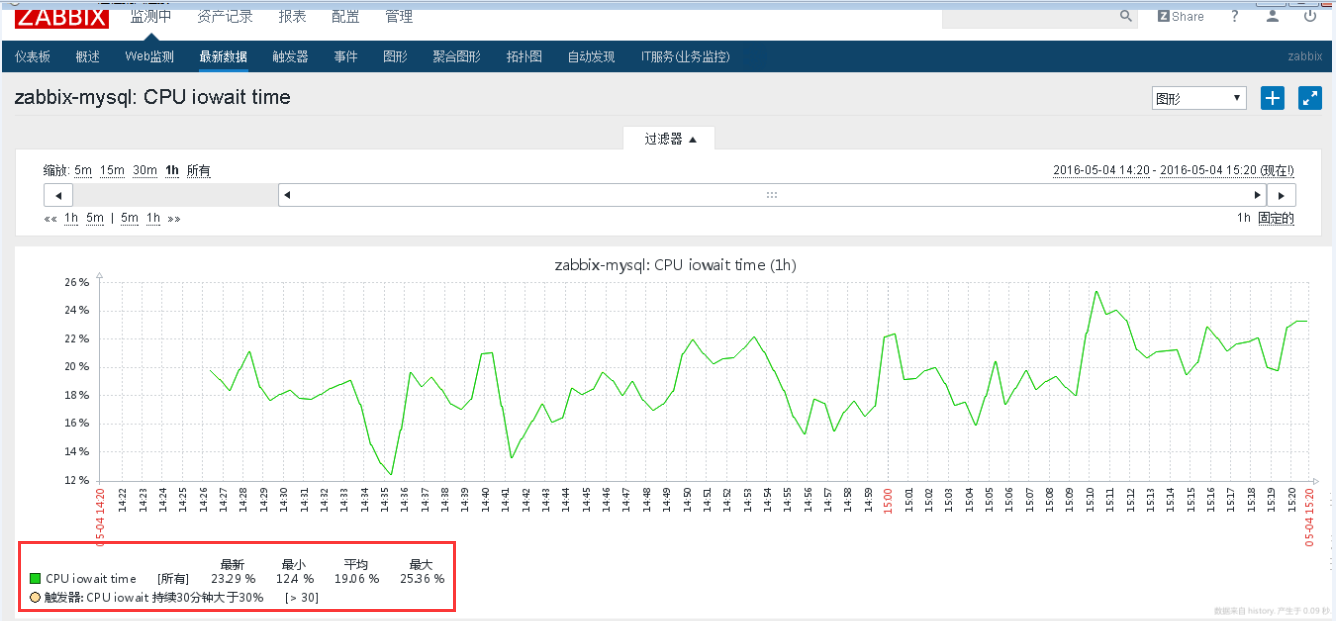Switch graph to fullscreen mode
The image size is (1336, 621).
coord(1310,98)
